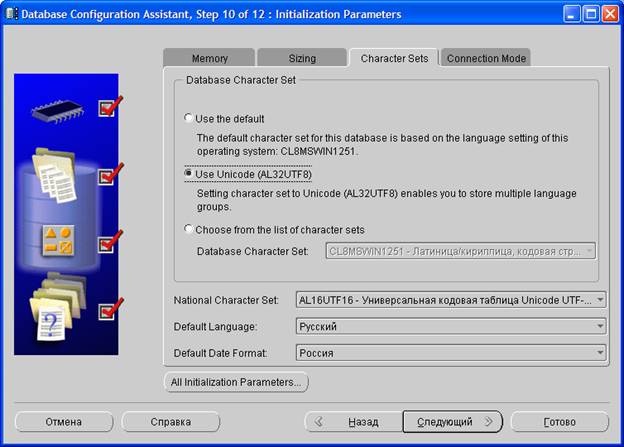Click All Initialization Parameters button
The height and width of the screenshot is (447, 624).
[236, 382]
